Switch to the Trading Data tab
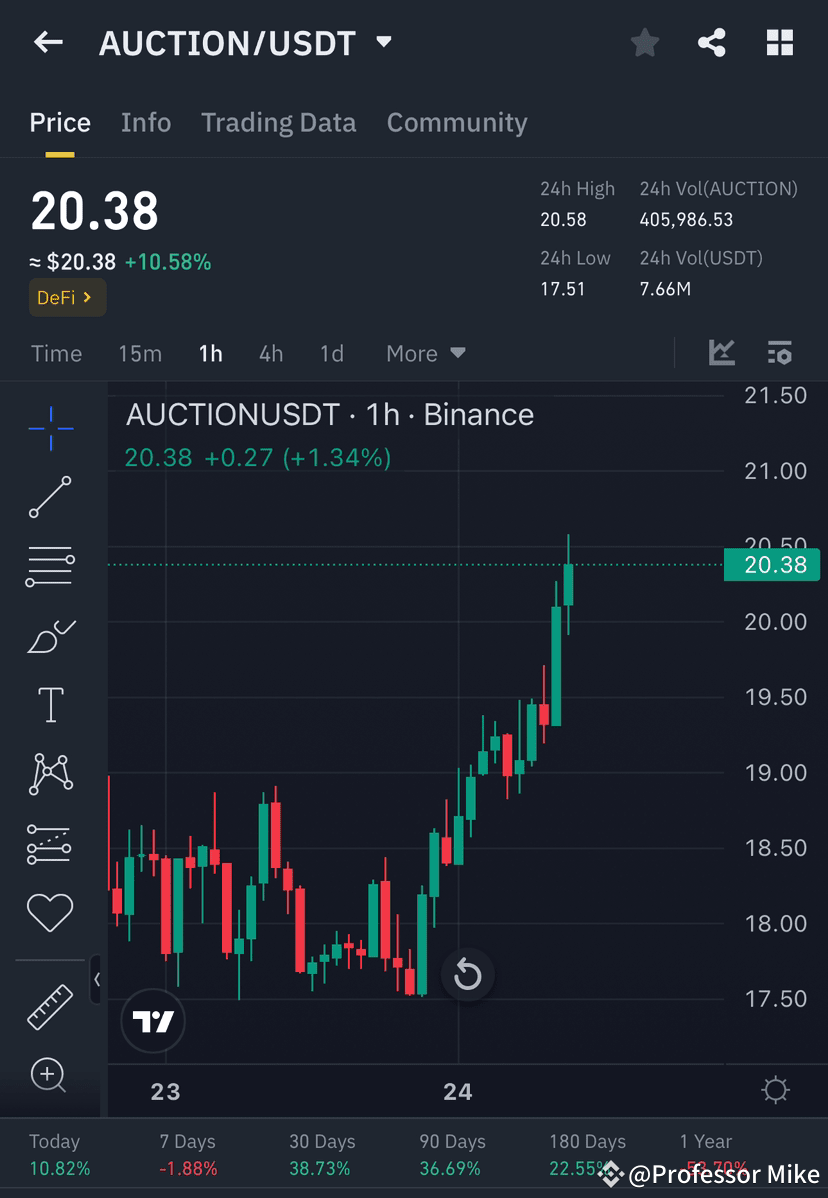This screenshot has width=828, height=1198. coord(279,122)
